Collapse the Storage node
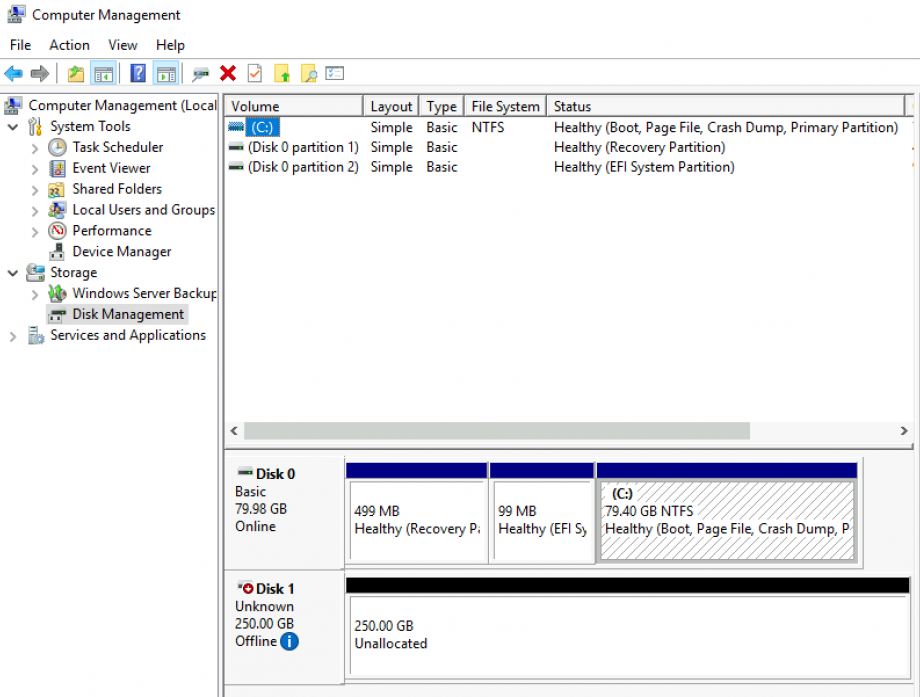 click(12, 272)
